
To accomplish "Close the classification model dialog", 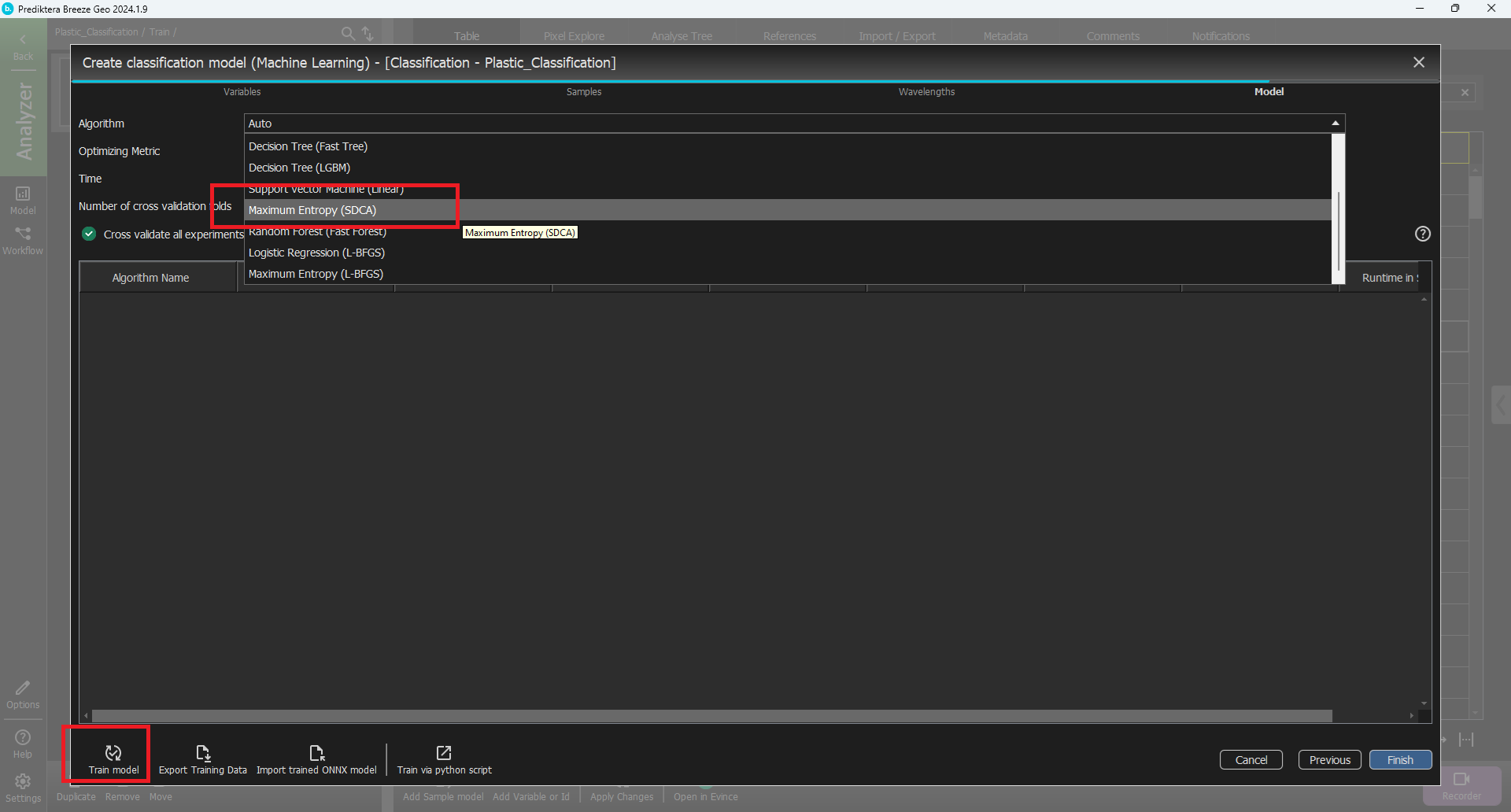I will [1418, 63].
